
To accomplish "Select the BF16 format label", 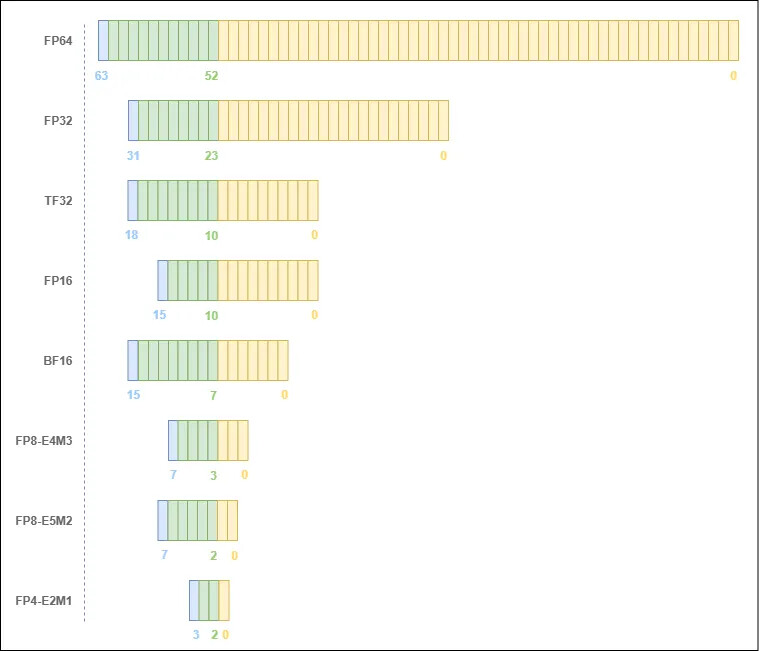I will tap(57, 361).
